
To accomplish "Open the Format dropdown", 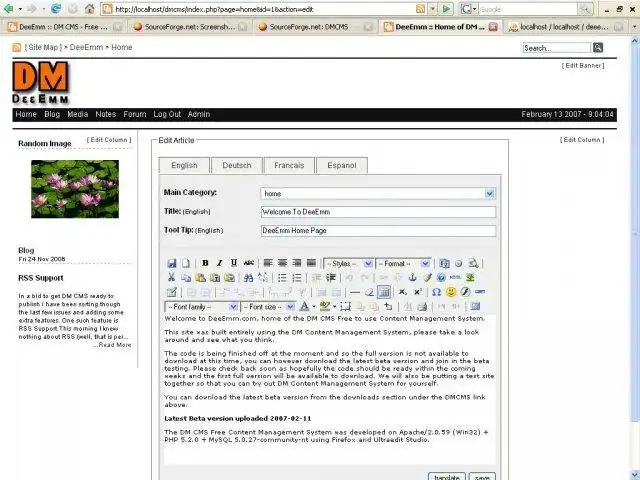I will [x=402, y=264].
